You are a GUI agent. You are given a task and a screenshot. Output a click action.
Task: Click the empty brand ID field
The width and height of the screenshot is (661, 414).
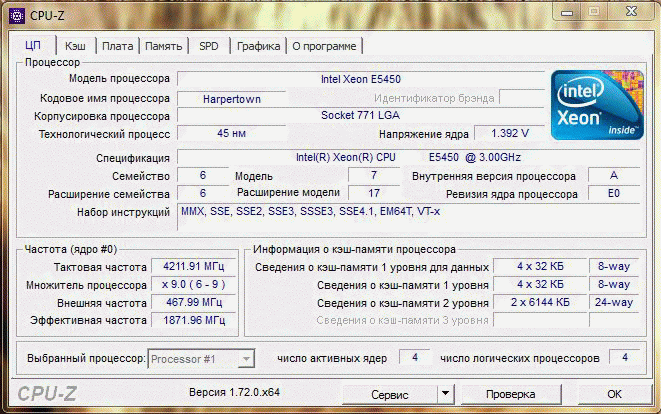[x=522, y=97]
